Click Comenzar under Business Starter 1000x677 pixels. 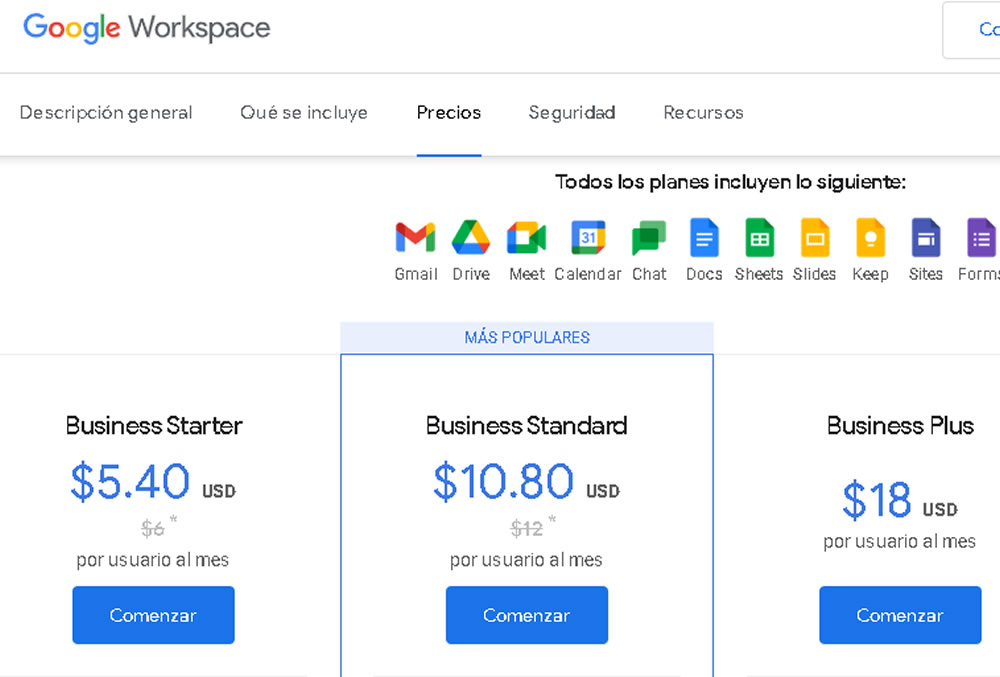coord(153,615)
